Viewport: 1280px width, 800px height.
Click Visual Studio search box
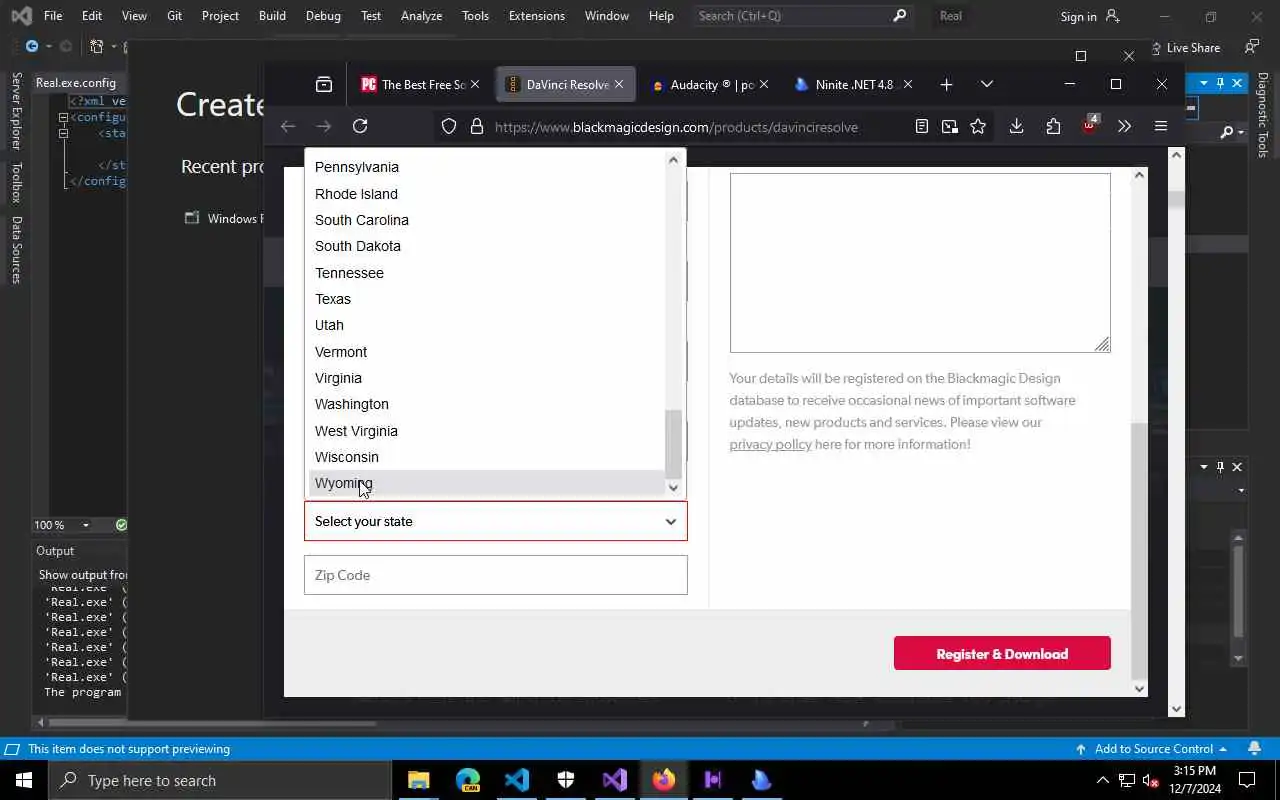click(x=801, y=16)
